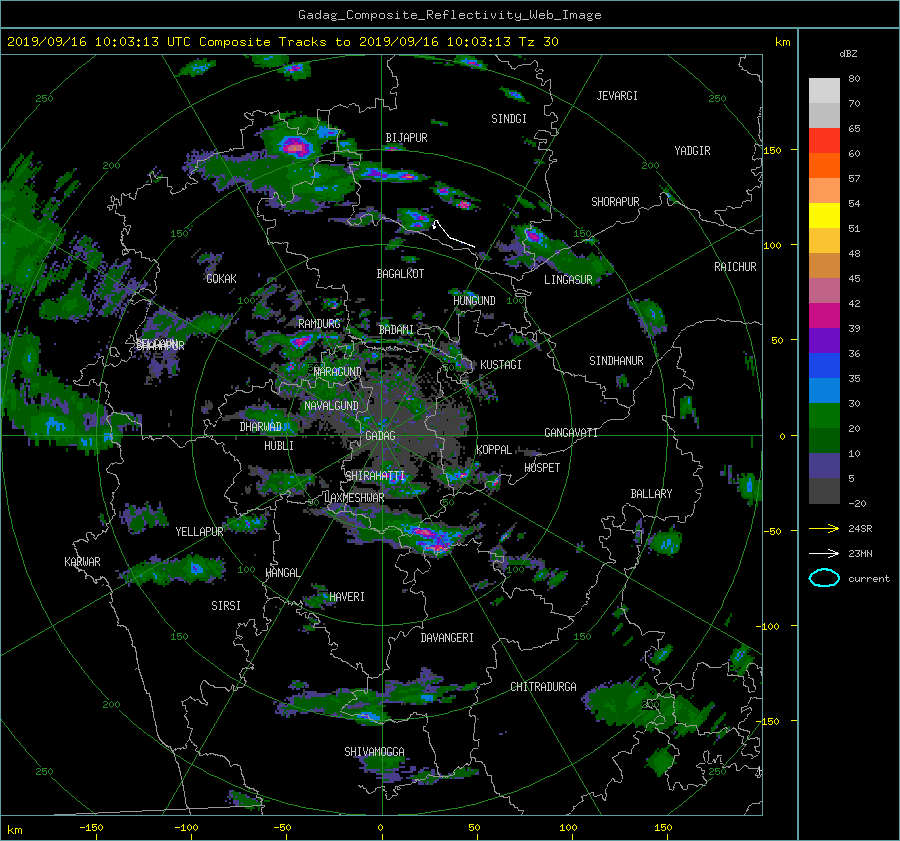This screenshot has height=841, width=900.
Task: Click the Gadag_Composite_Reflectivity_Web_Image title
Action: point(449,15)
